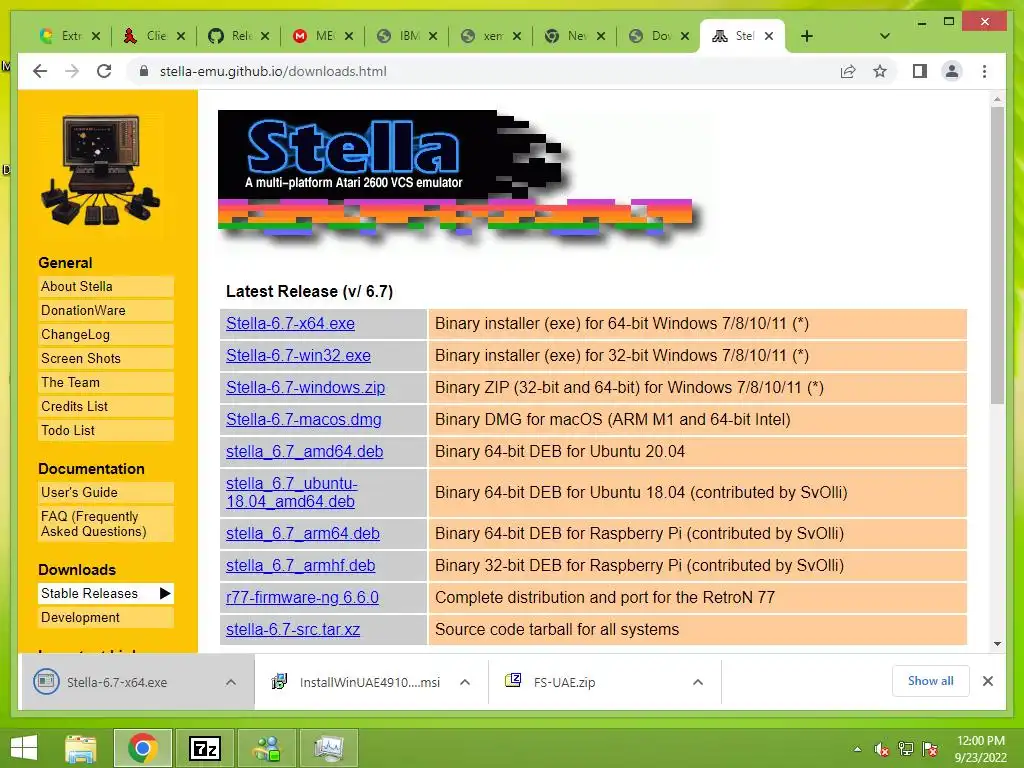Open the tab search chevron
The height and width of the screenshot is (768, 1024).
pyautogui.click(x=884, y=36)
